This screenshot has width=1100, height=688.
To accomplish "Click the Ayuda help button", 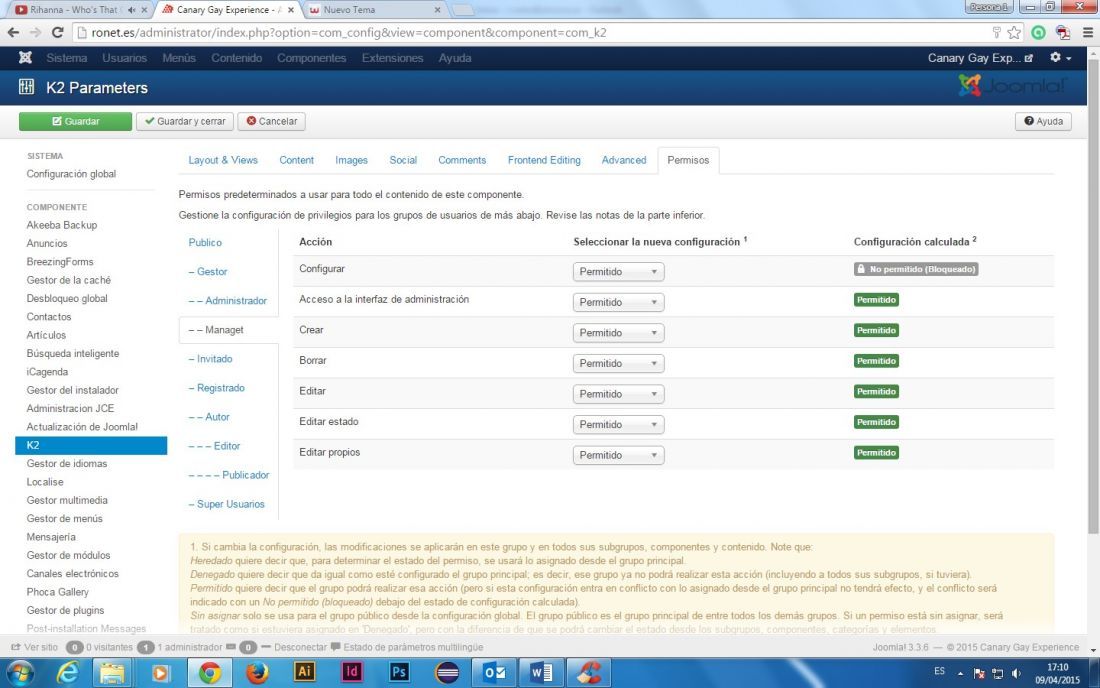I will [x=1043, y=121].
